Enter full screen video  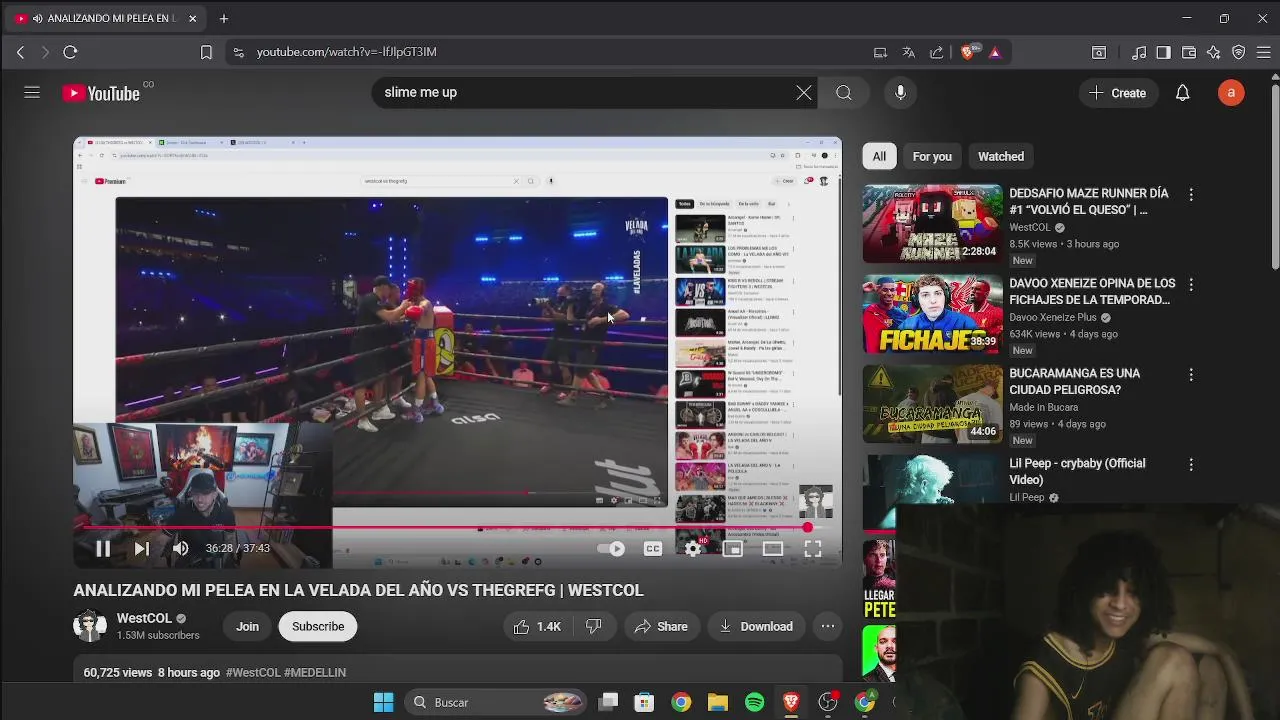click(x=812, y=548)
